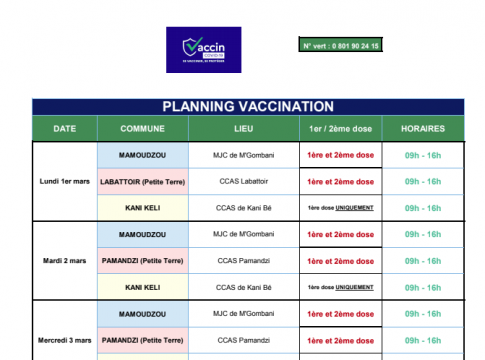485x360 pixels.
Task: Select the Lundi 1er mars date cell
Action: [x=65, y=181]
